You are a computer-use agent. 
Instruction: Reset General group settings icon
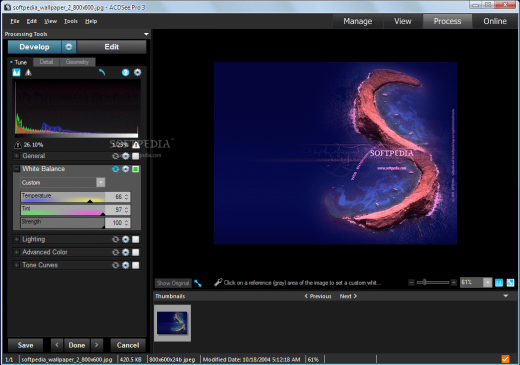pos(115,156)
